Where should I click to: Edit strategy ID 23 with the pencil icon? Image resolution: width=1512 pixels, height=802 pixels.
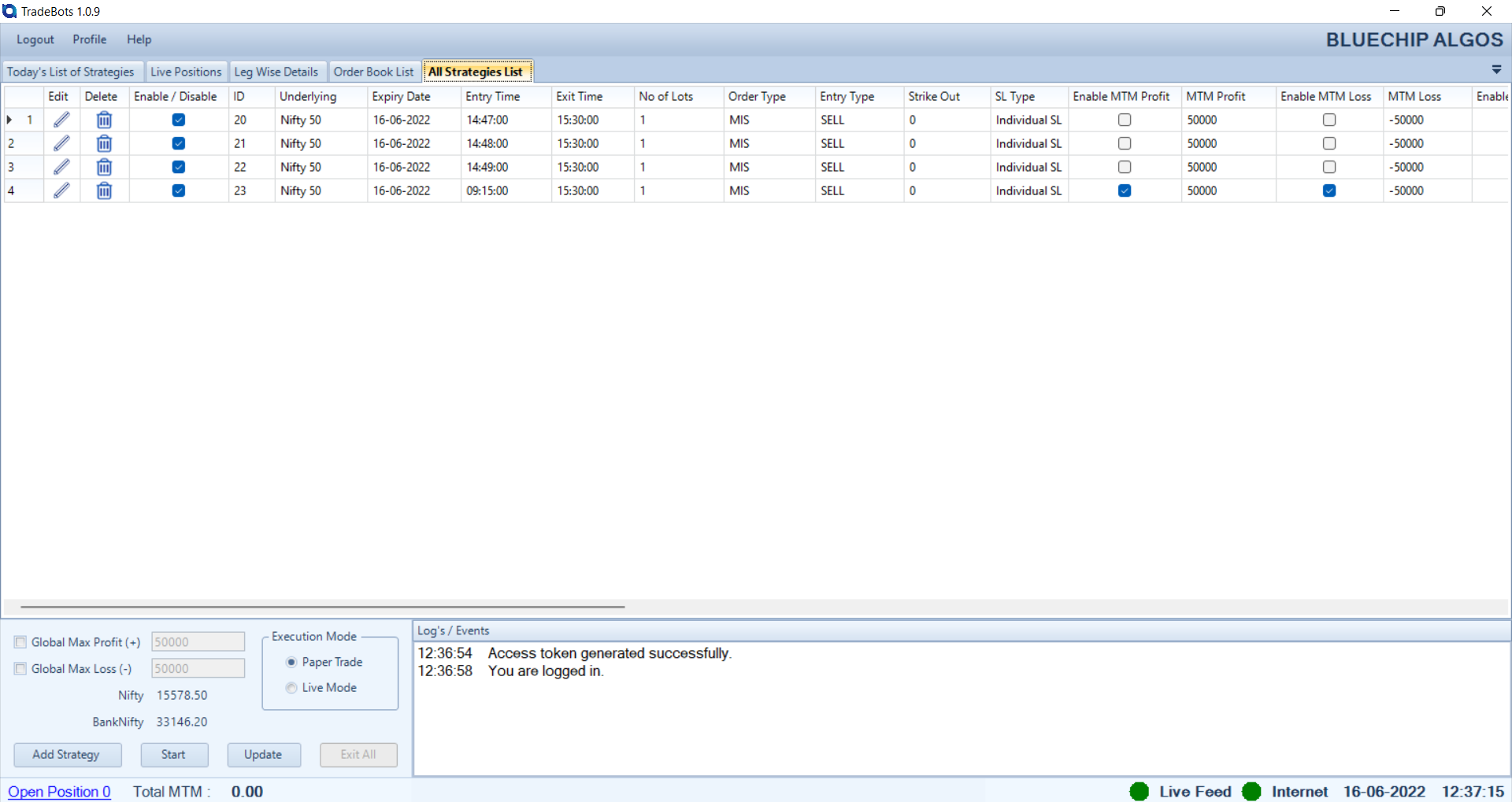tap(61, 190)
